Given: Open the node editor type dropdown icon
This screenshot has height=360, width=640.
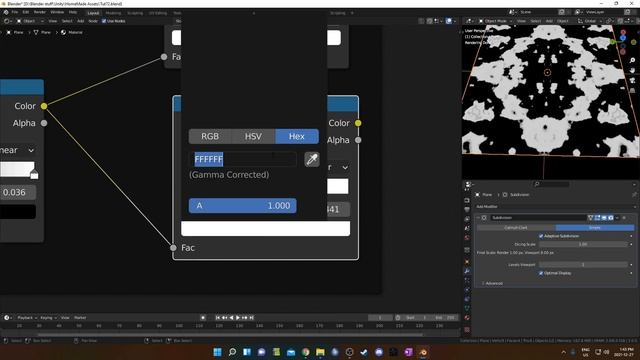Looking at the screenshot, I should pos(7,21).
